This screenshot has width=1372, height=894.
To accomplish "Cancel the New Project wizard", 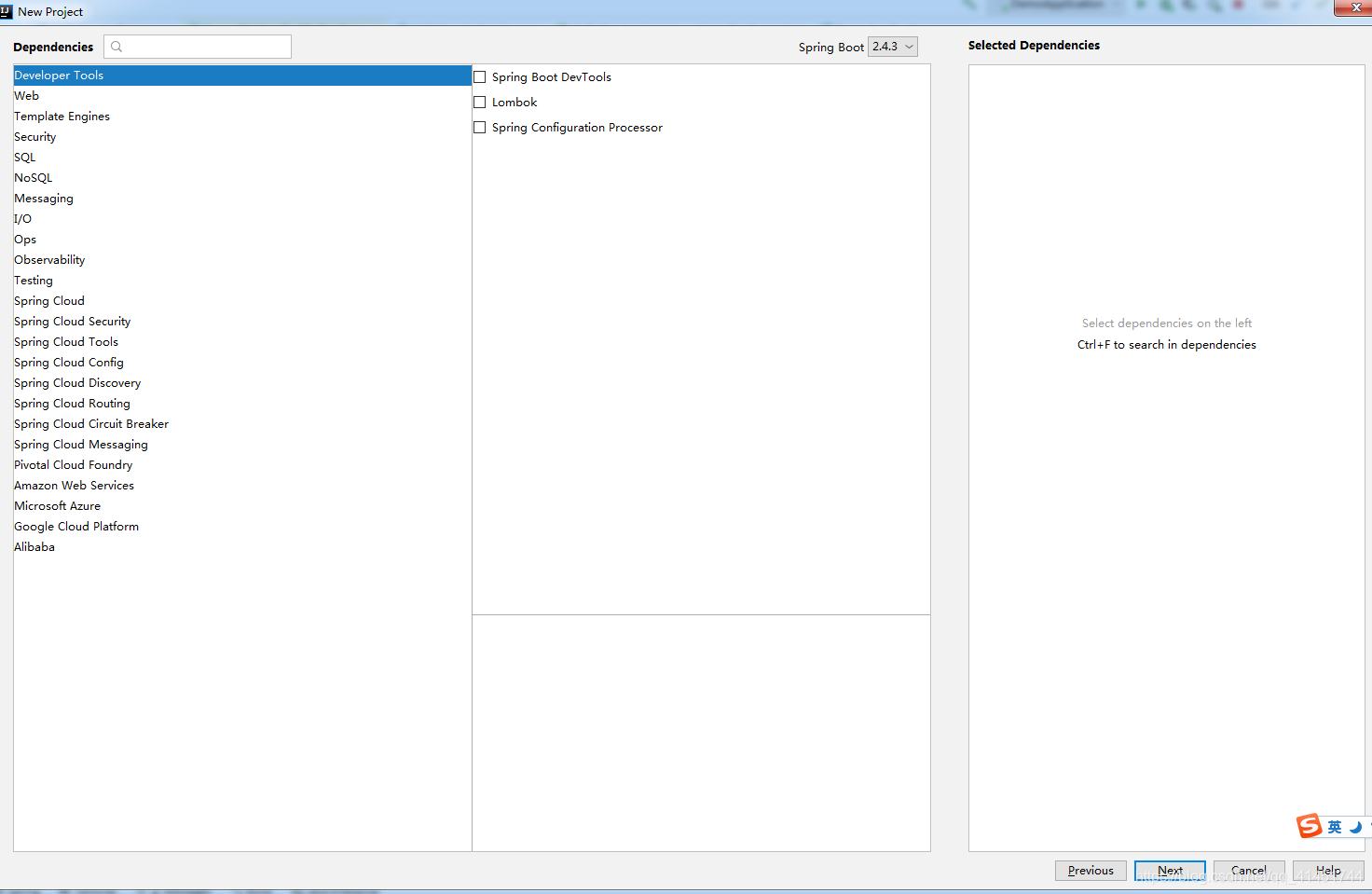I will pos(1249,871).
